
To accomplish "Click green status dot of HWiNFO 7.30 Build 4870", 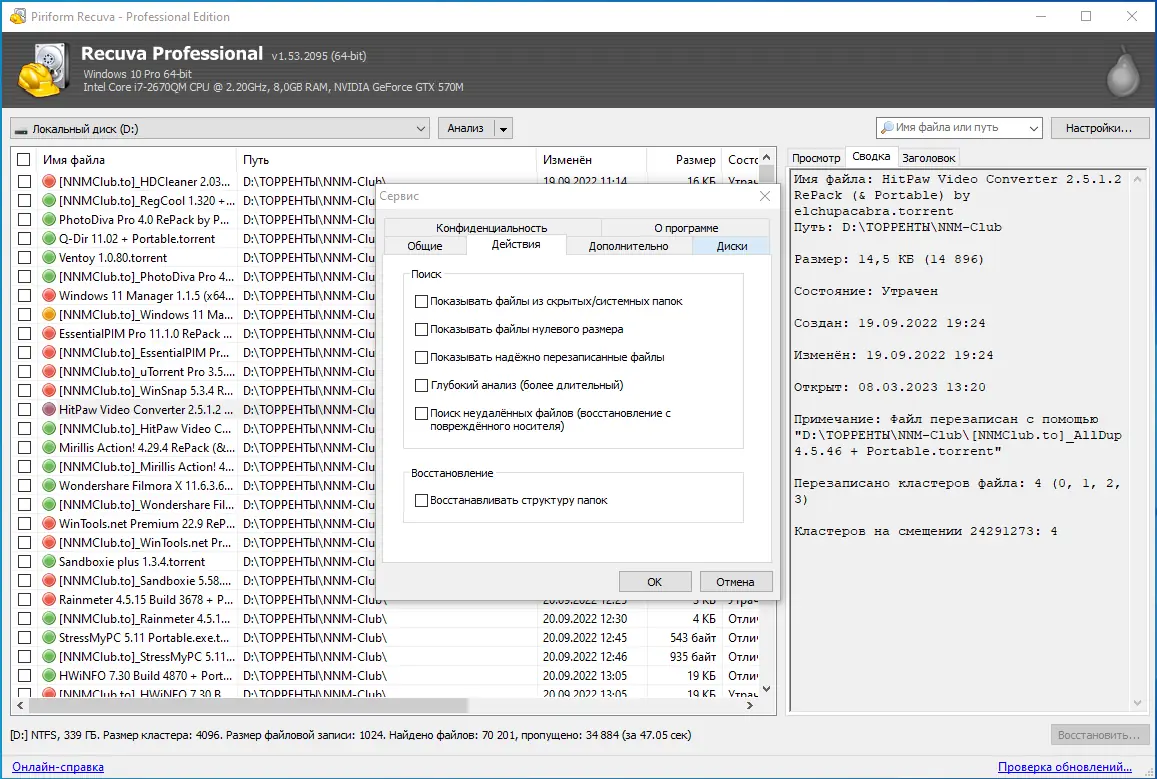I will [49, 676].
